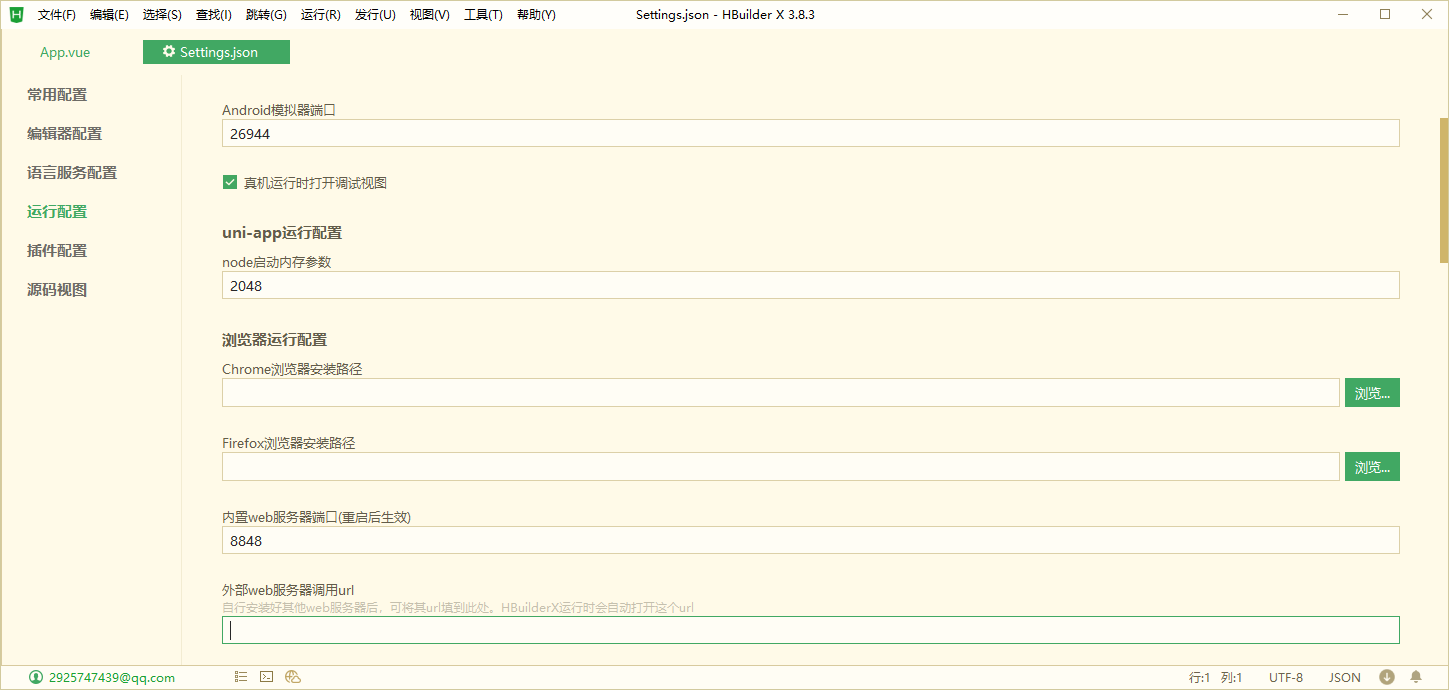Click the built-in browser preview icon
The width and height of the screenshot is (1449, 690).
click(x=293, y=677)
